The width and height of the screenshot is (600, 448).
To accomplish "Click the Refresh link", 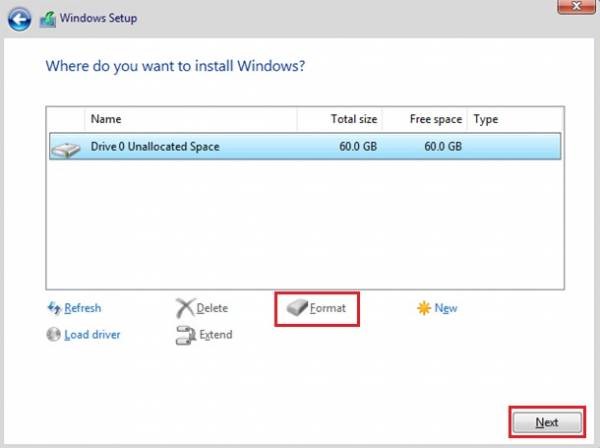I will pyautogui.click(x=83, y=308).
